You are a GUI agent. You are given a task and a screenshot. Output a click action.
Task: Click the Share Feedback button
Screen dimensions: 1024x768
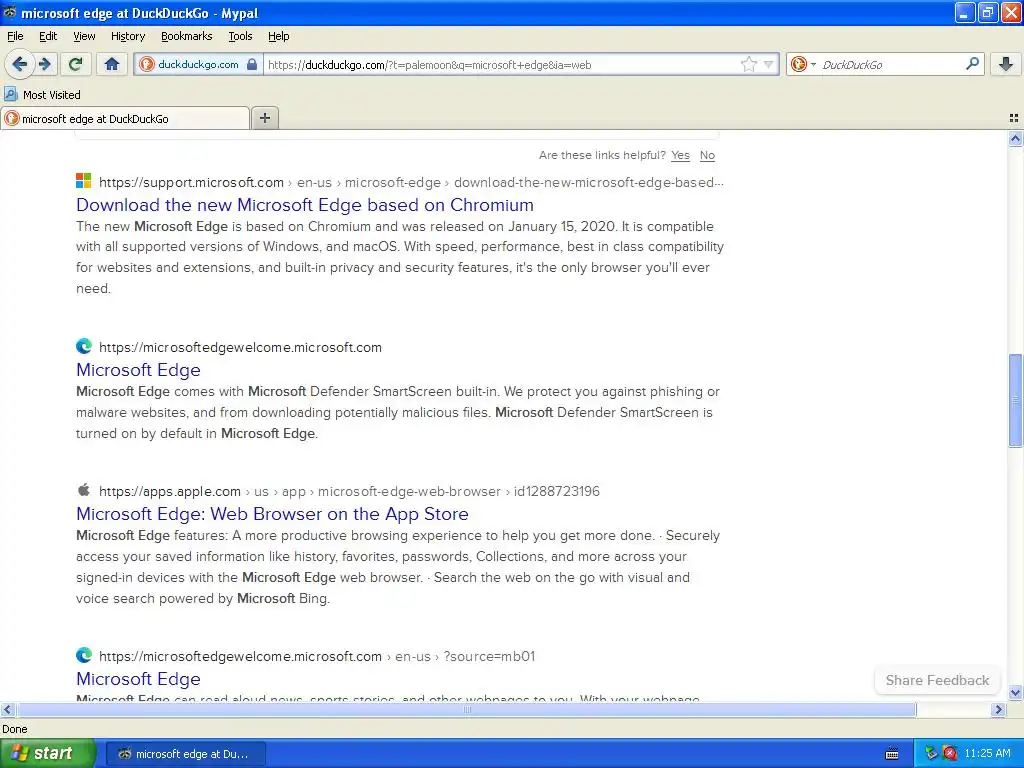(x=937, y=680)
